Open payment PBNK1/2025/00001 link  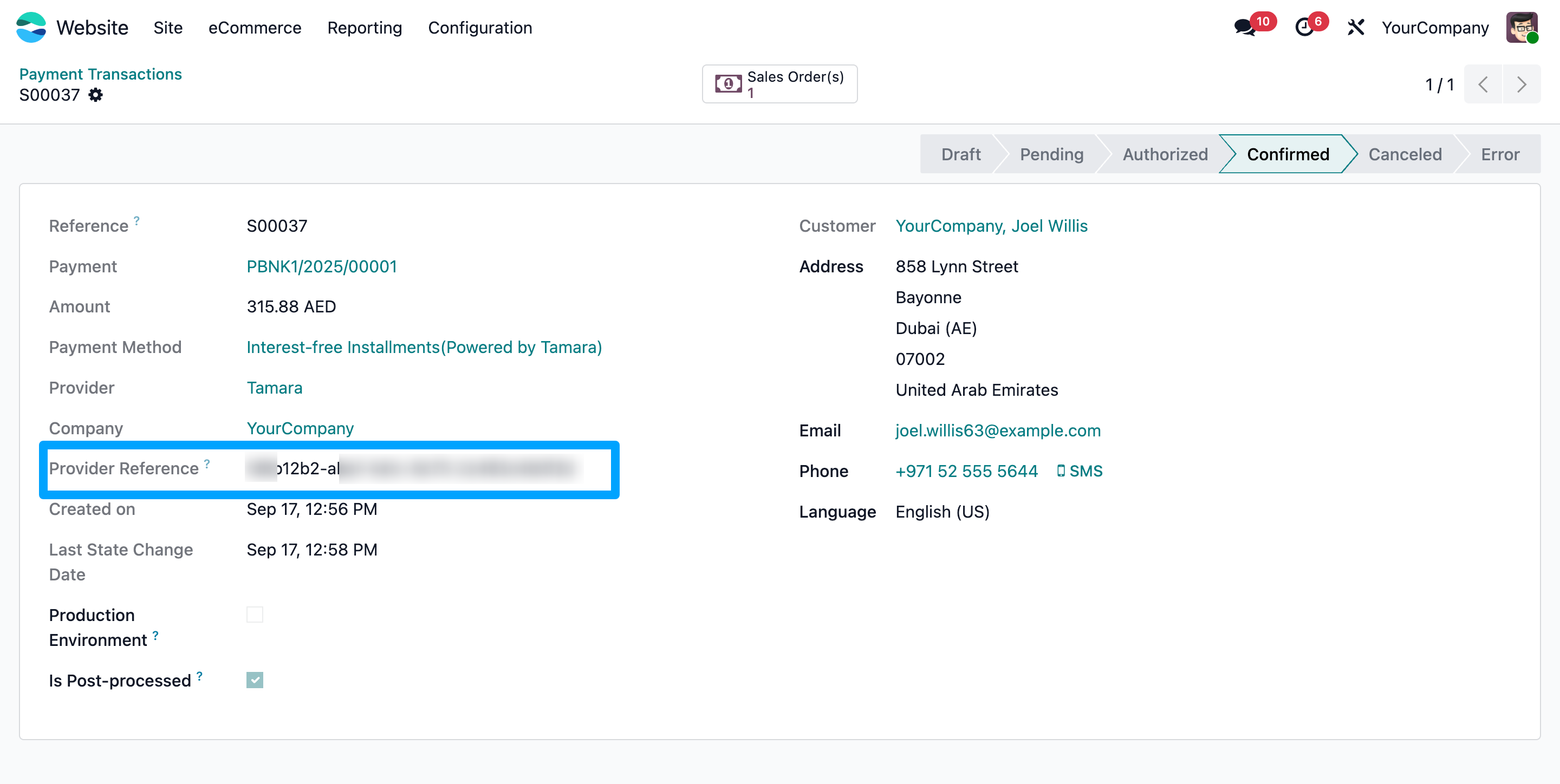(x=322, y=266)
